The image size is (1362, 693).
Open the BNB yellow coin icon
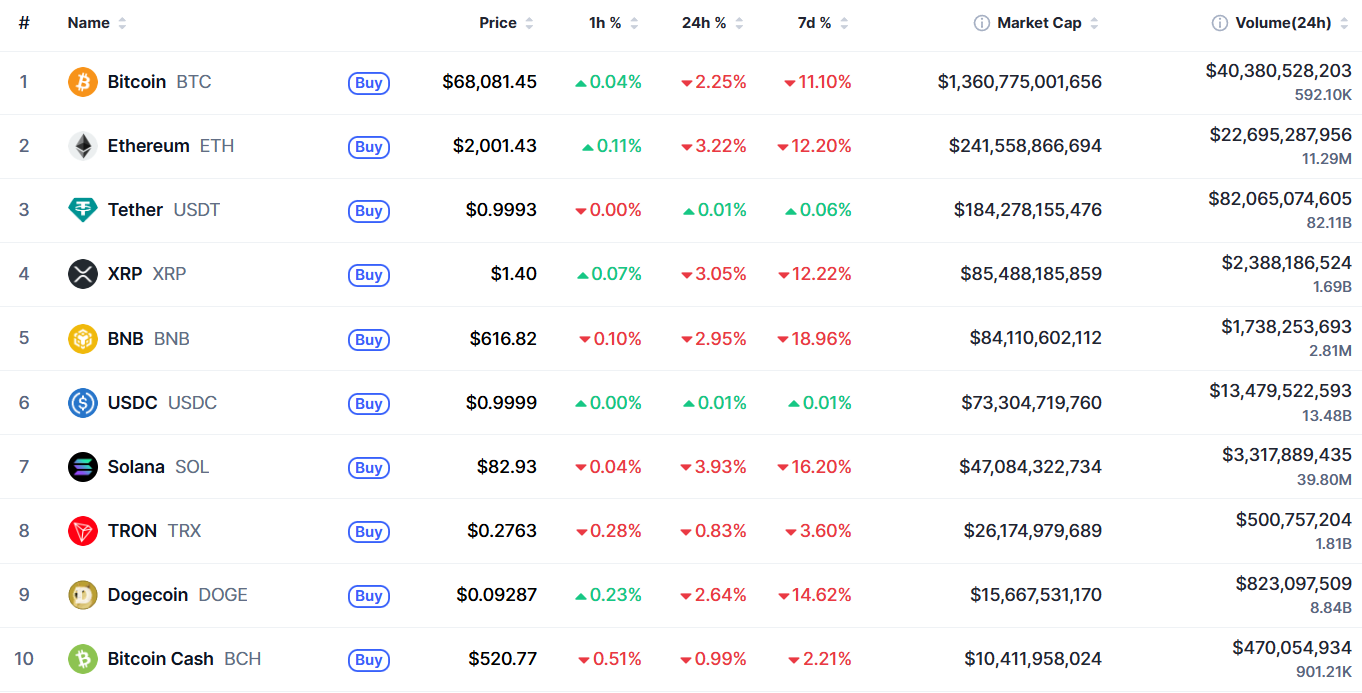[x=83, y=339]
